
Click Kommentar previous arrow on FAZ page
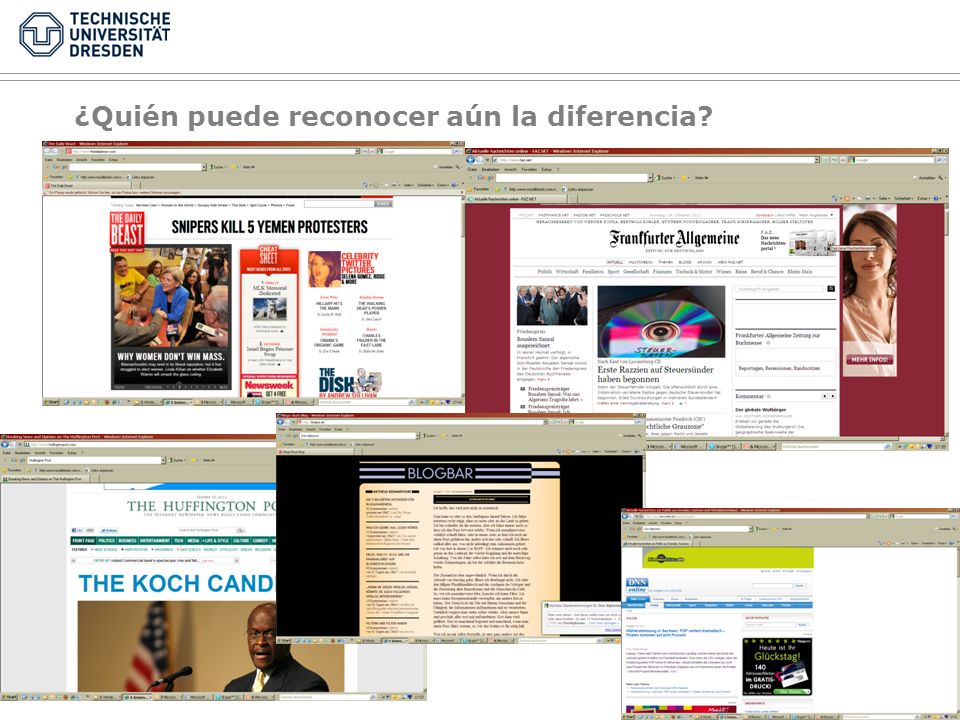tap(824, 396)
